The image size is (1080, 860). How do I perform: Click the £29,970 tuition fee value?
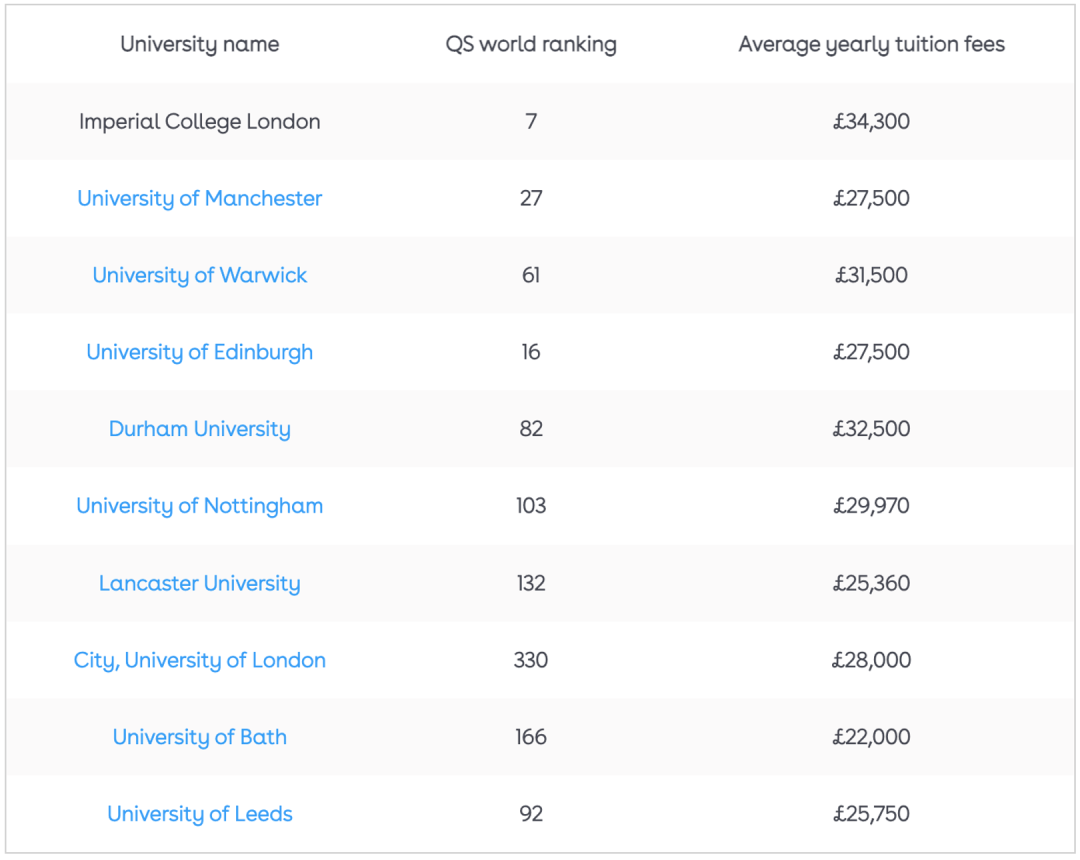[x=871, y=506]
